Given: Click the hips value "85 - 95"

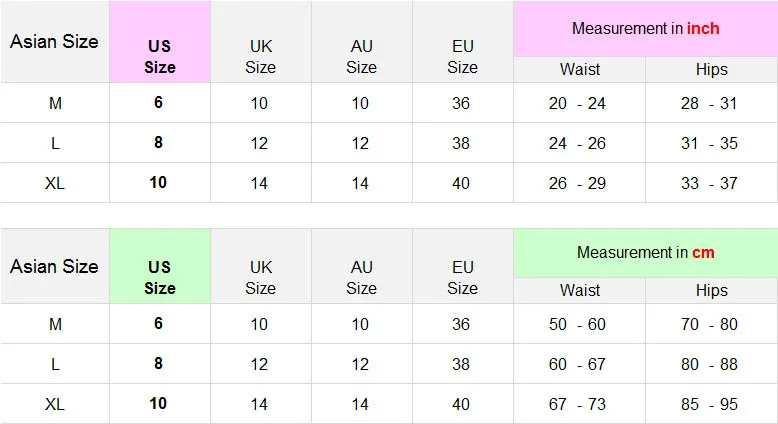Looking at the screenshot, I should click(710, 404).
